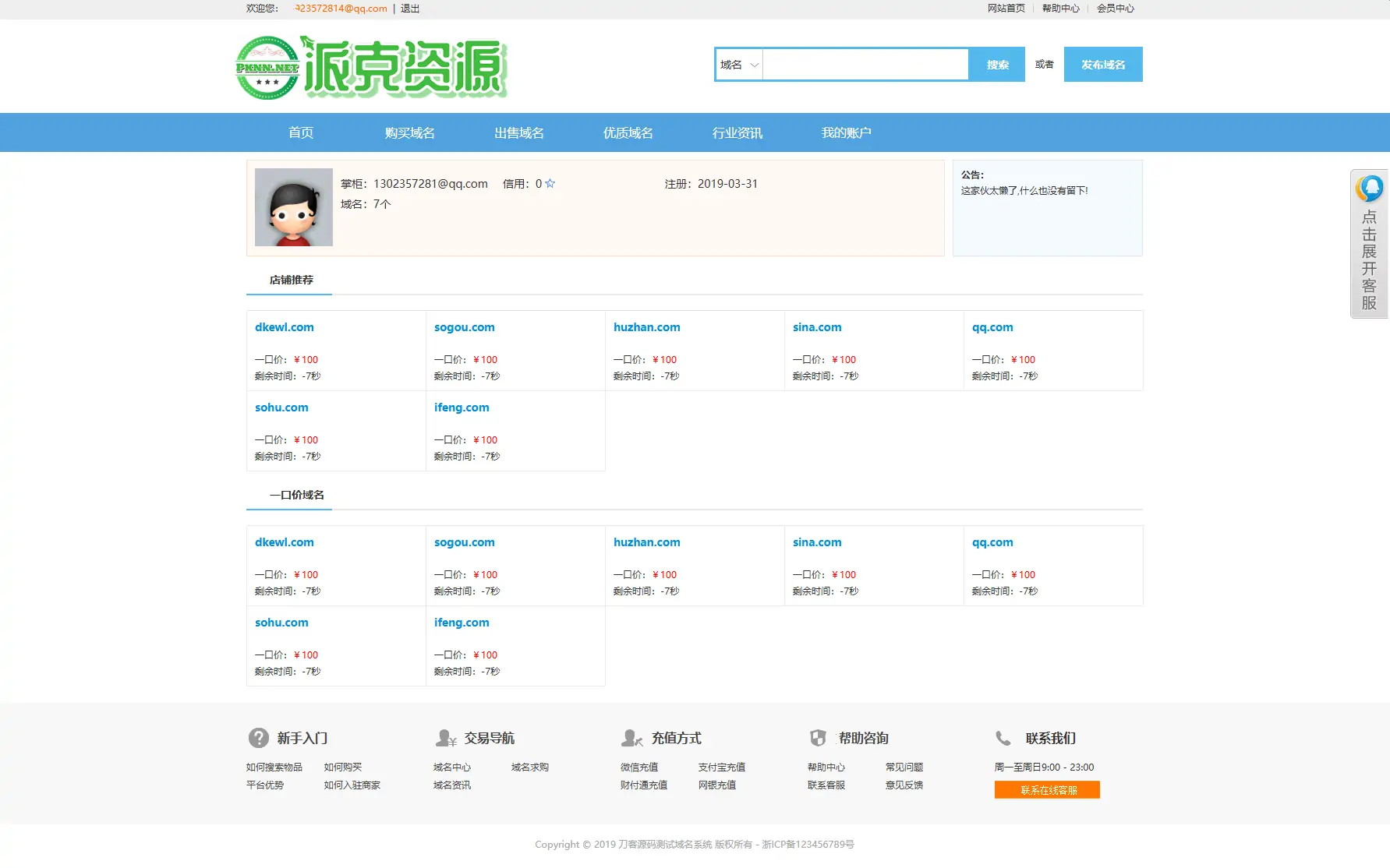This screenshot has height=868, width=1390.
Task: Open 购买域名 in navigation bar
Action: pos(409,133)
